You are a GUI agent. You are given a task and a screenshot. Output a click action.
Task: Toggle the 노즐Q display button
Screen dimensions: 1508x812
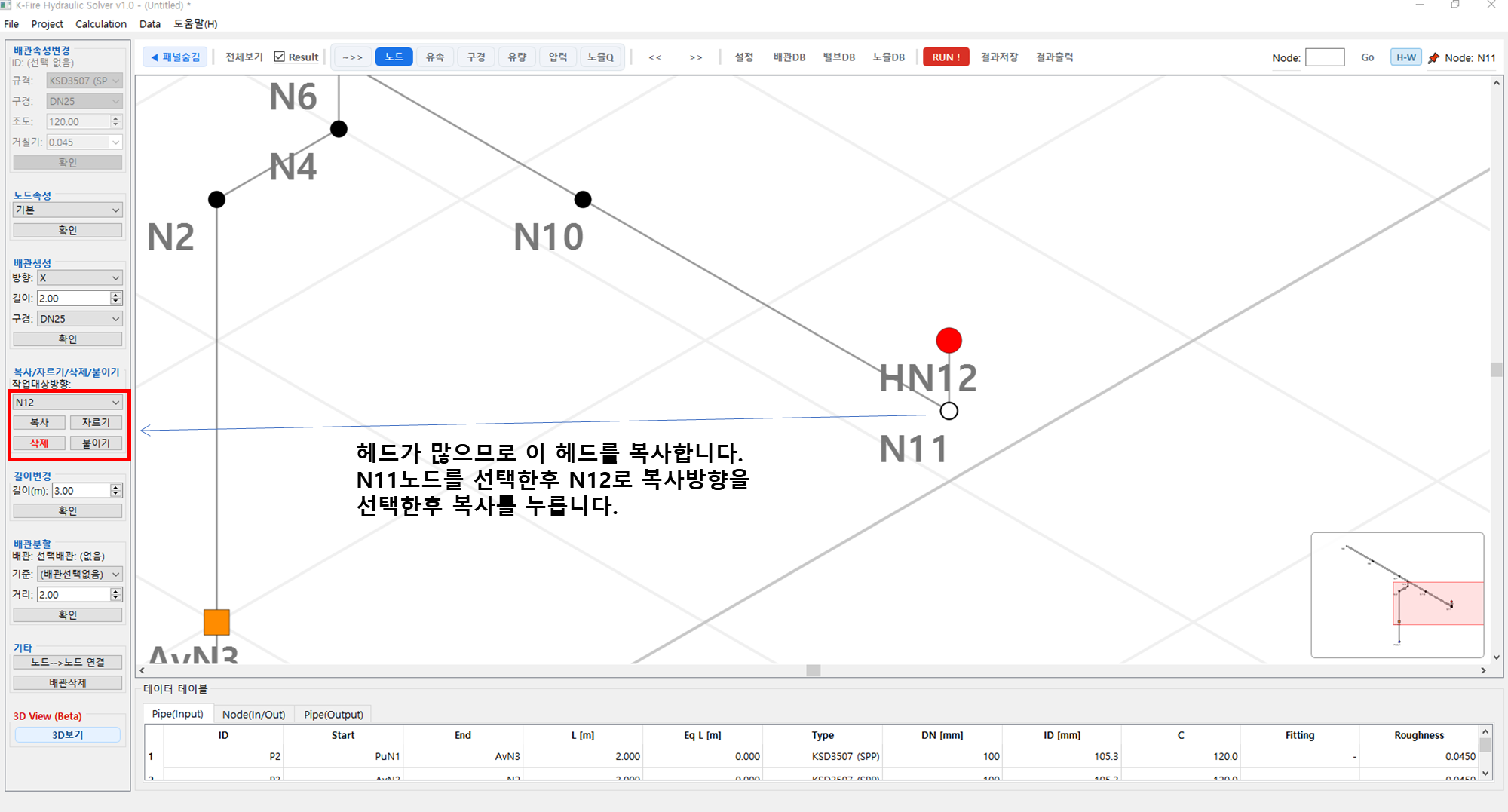(x=600, y=57)
